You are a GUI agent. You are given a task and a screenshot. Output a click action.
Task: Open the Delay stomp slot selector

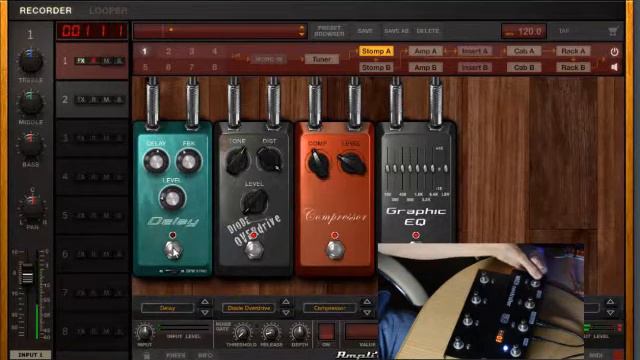point(168,308)
